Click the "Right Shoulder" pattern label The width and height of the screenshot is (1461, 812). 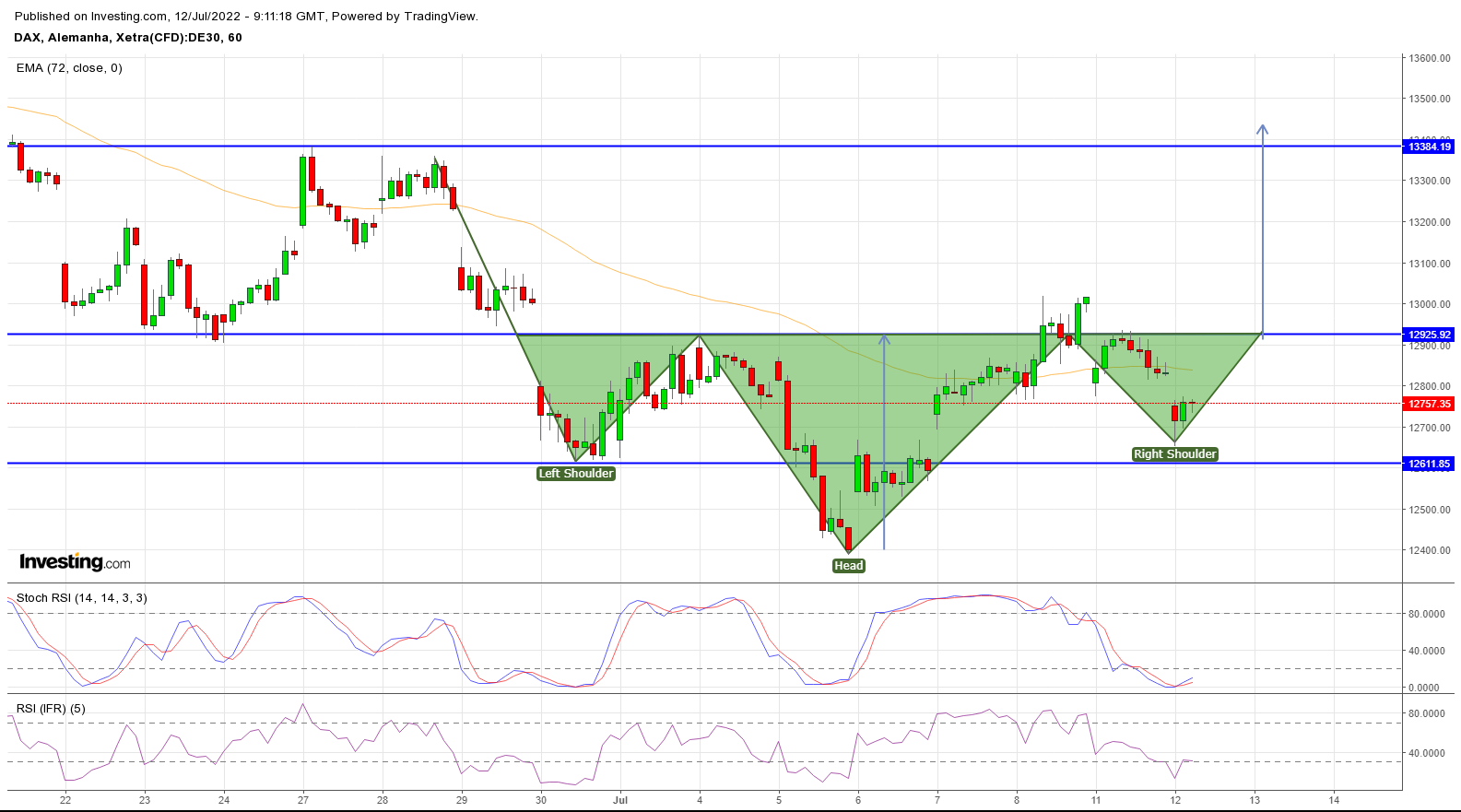point(1175,454)
